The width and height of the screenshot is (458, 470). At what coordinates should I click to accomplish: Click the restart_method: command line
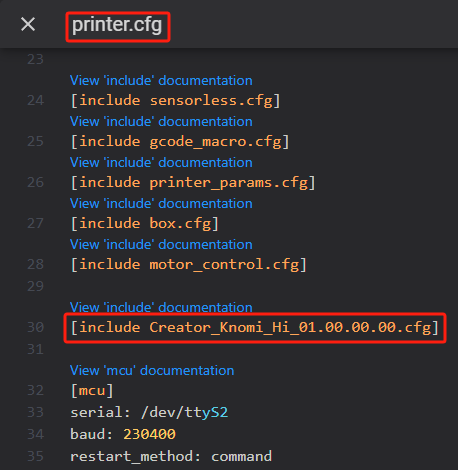tap(171, 456)
